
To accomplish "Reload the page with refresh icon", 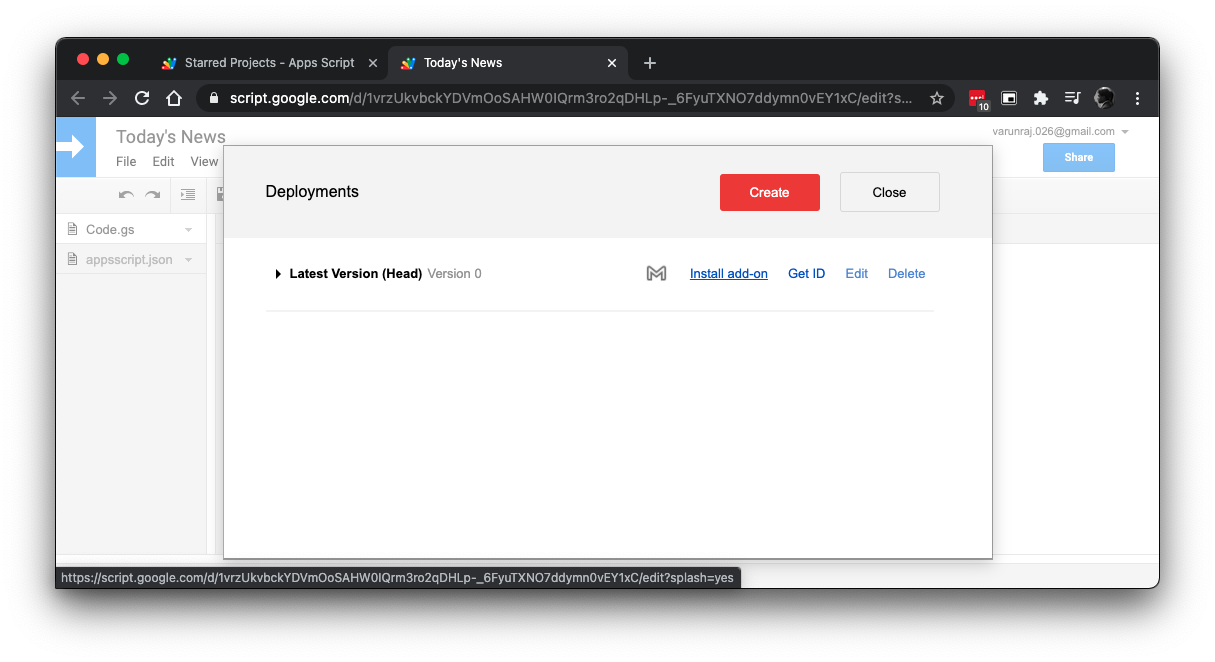I will pyautogui.click(x=142, y=98).
